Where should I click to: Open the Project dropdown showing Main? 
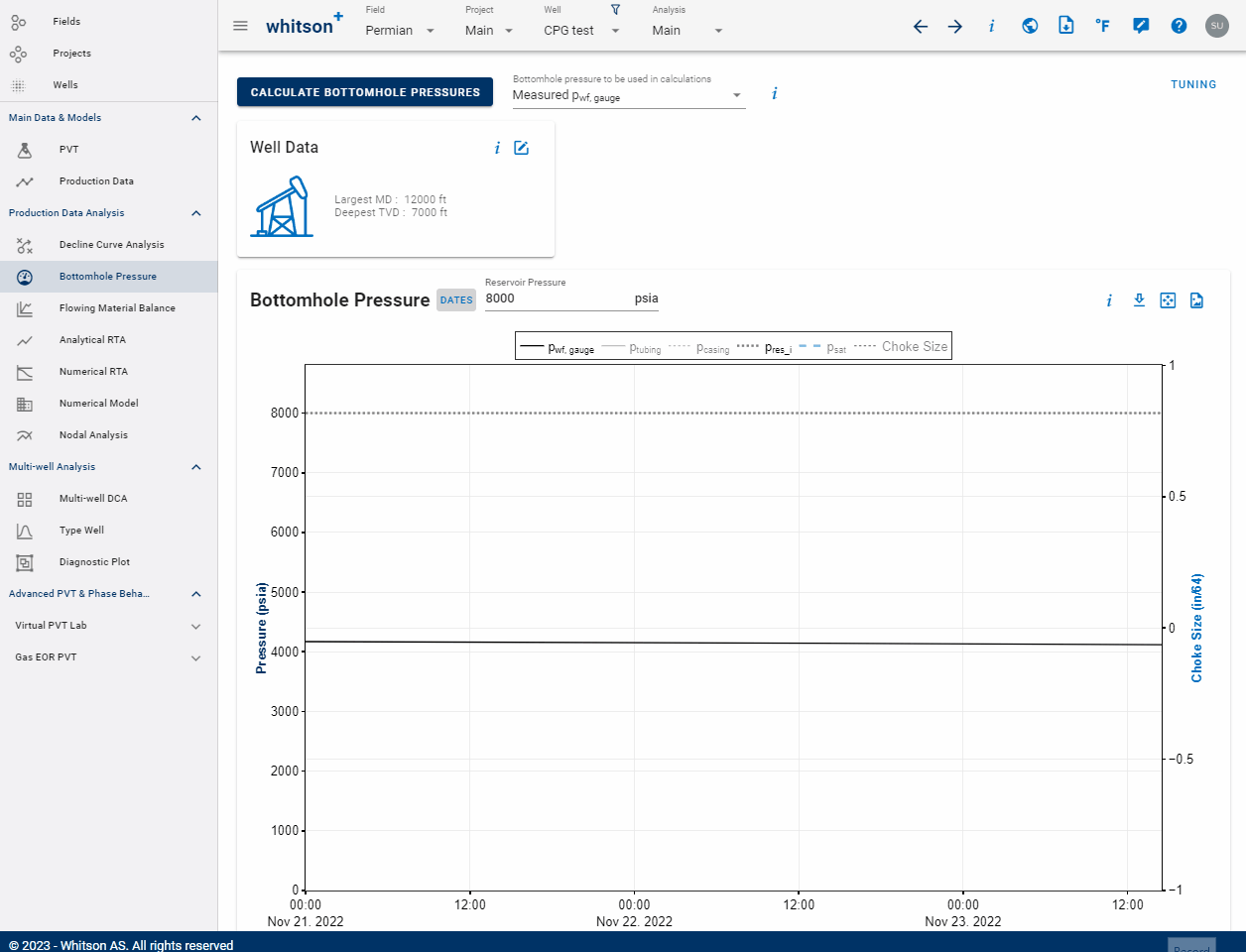tap(489, 31)
